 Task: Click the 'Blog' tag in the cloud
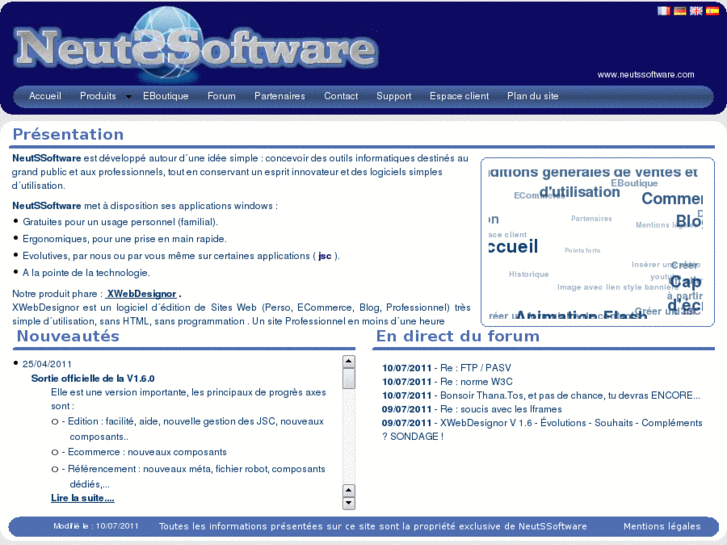[689, 221]
